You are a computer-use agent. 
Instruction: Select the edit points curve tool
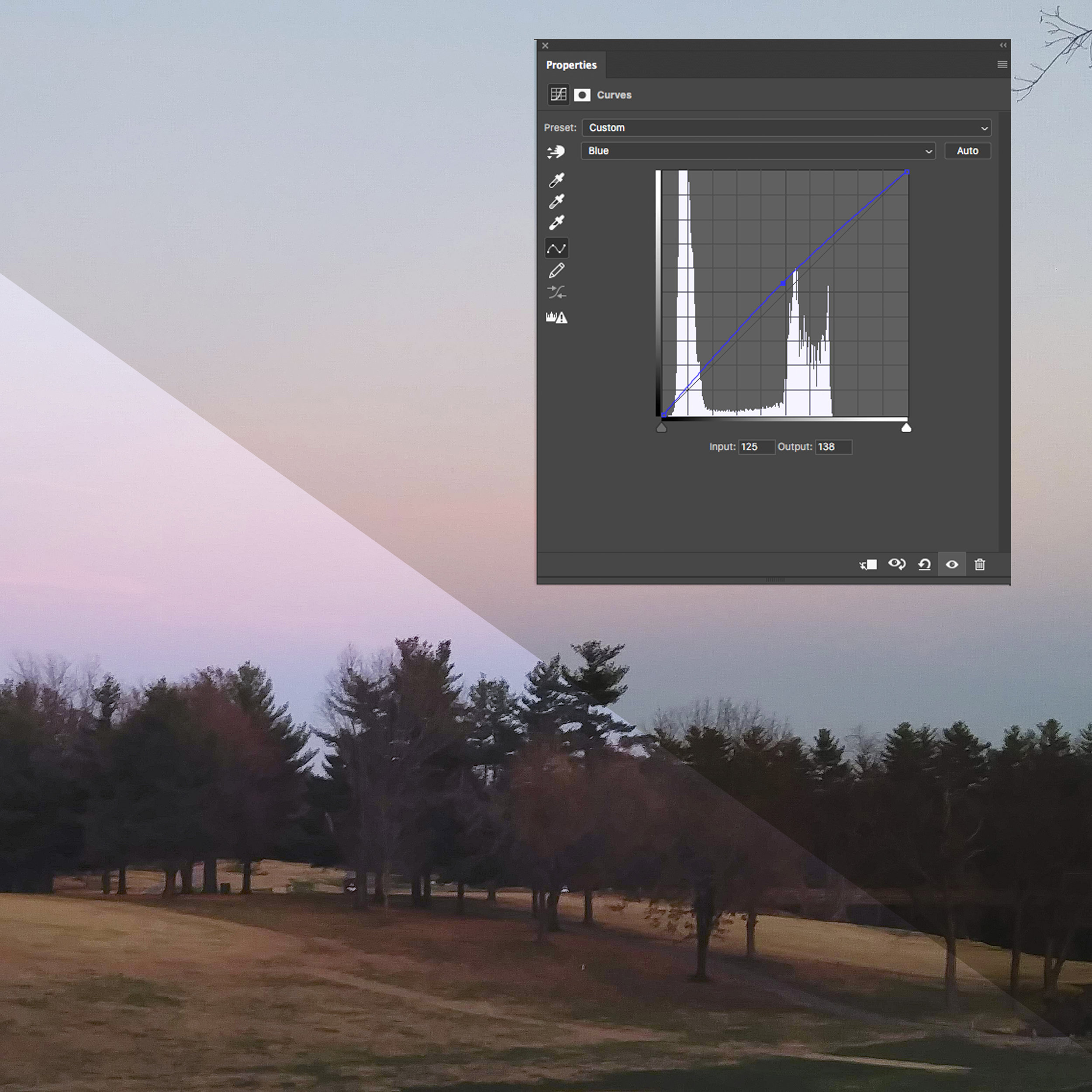click(x=557, y=248)
